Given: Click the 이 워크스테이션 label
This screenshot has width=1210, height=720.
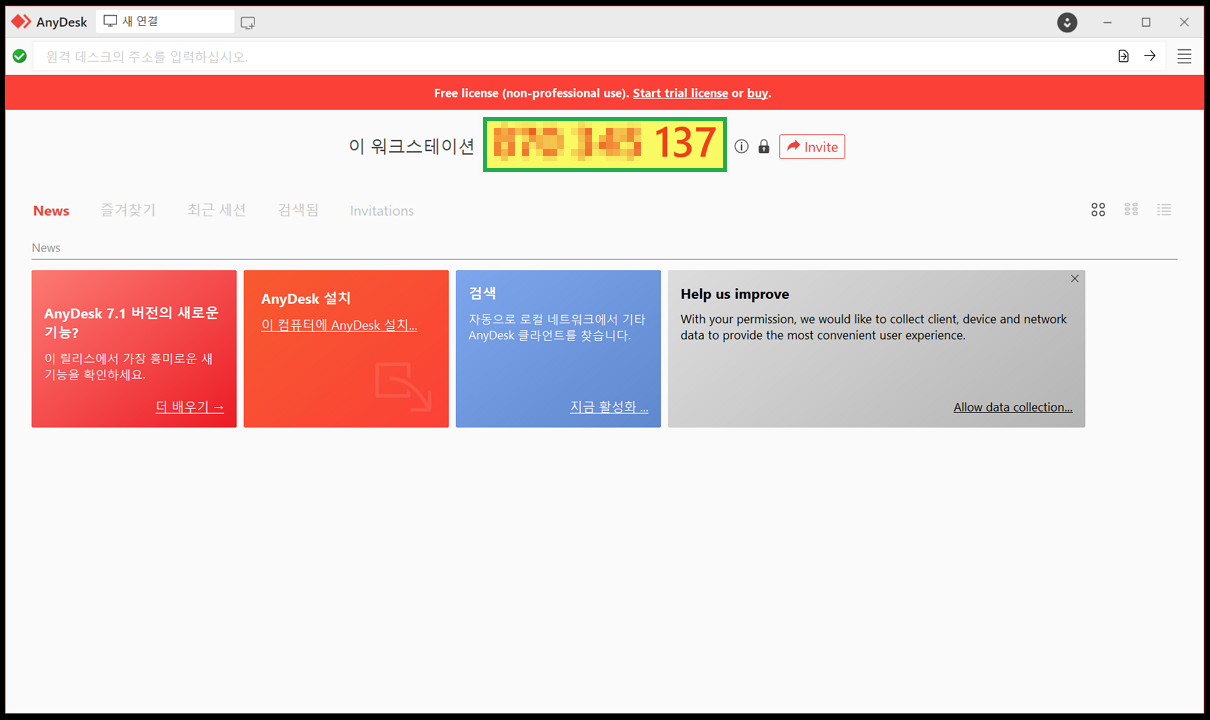Looking at the screenshot, I should pos(412,147).
